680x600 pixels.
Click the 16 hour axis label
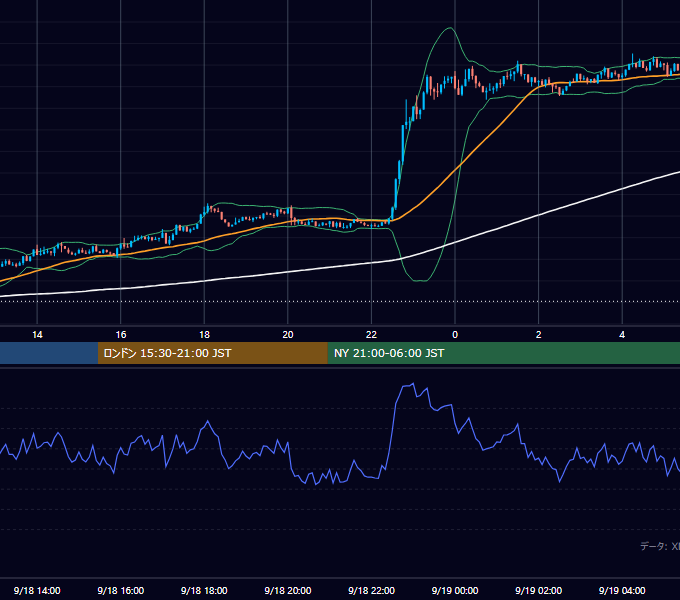(121, 335)
